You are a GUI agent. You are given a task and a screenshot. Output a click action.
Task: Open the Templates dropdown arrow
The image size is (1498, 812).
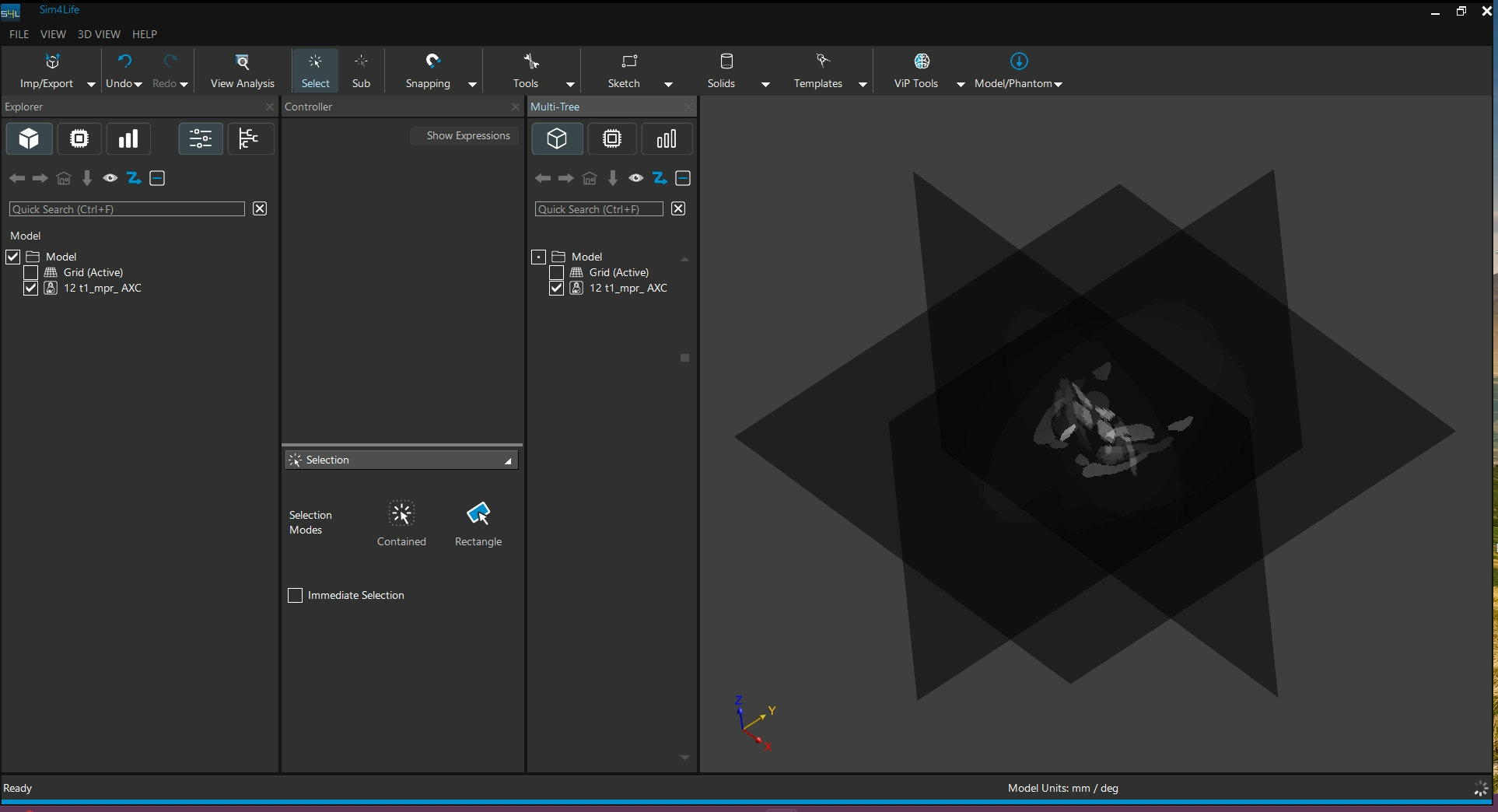pos(863,85)
